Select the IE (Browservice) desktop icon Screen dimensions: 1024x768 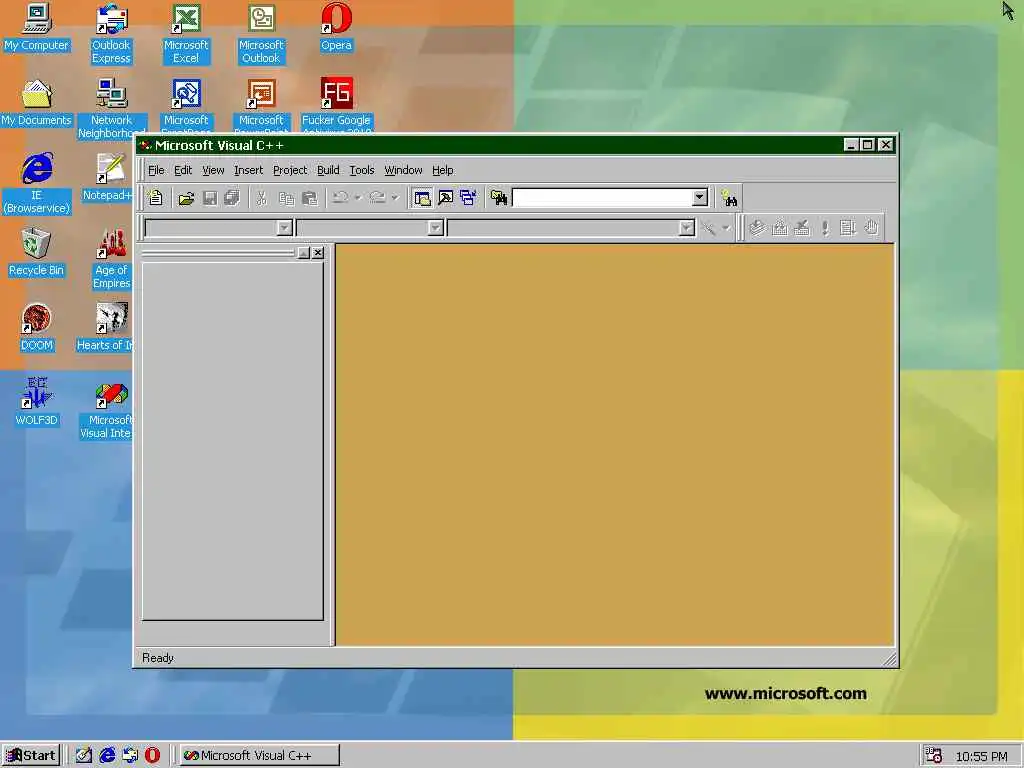point(37,184)
